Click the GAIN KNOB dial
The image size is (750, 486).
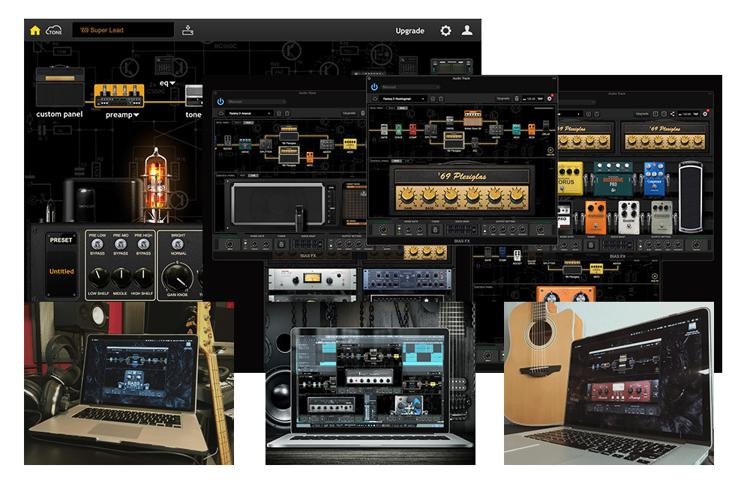pyautogui.click(x=177, y=276)
